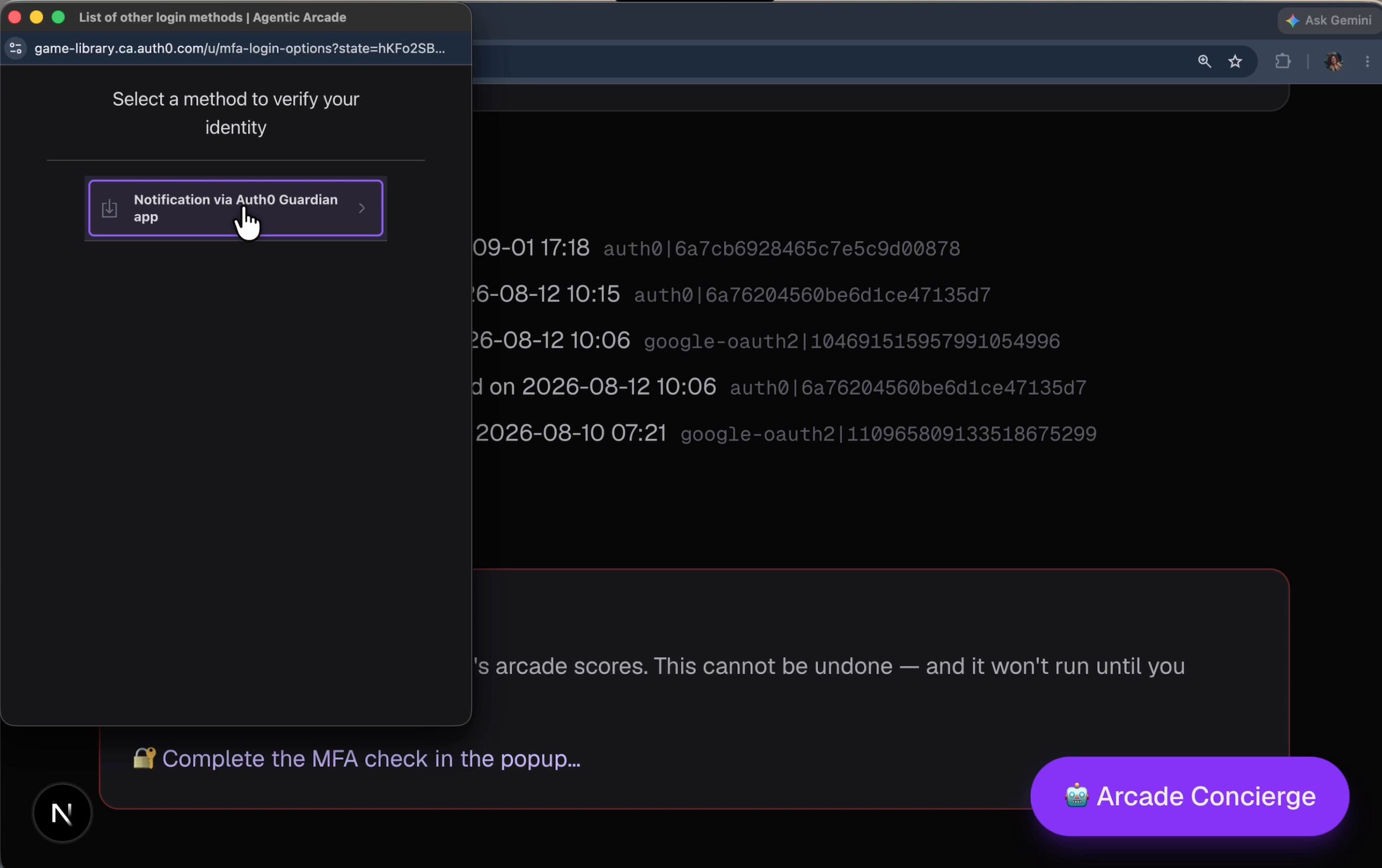Select Notification via Auth0 Guardian app option
Viewport: 1382px width, 868px height.
tap(236, 208)
